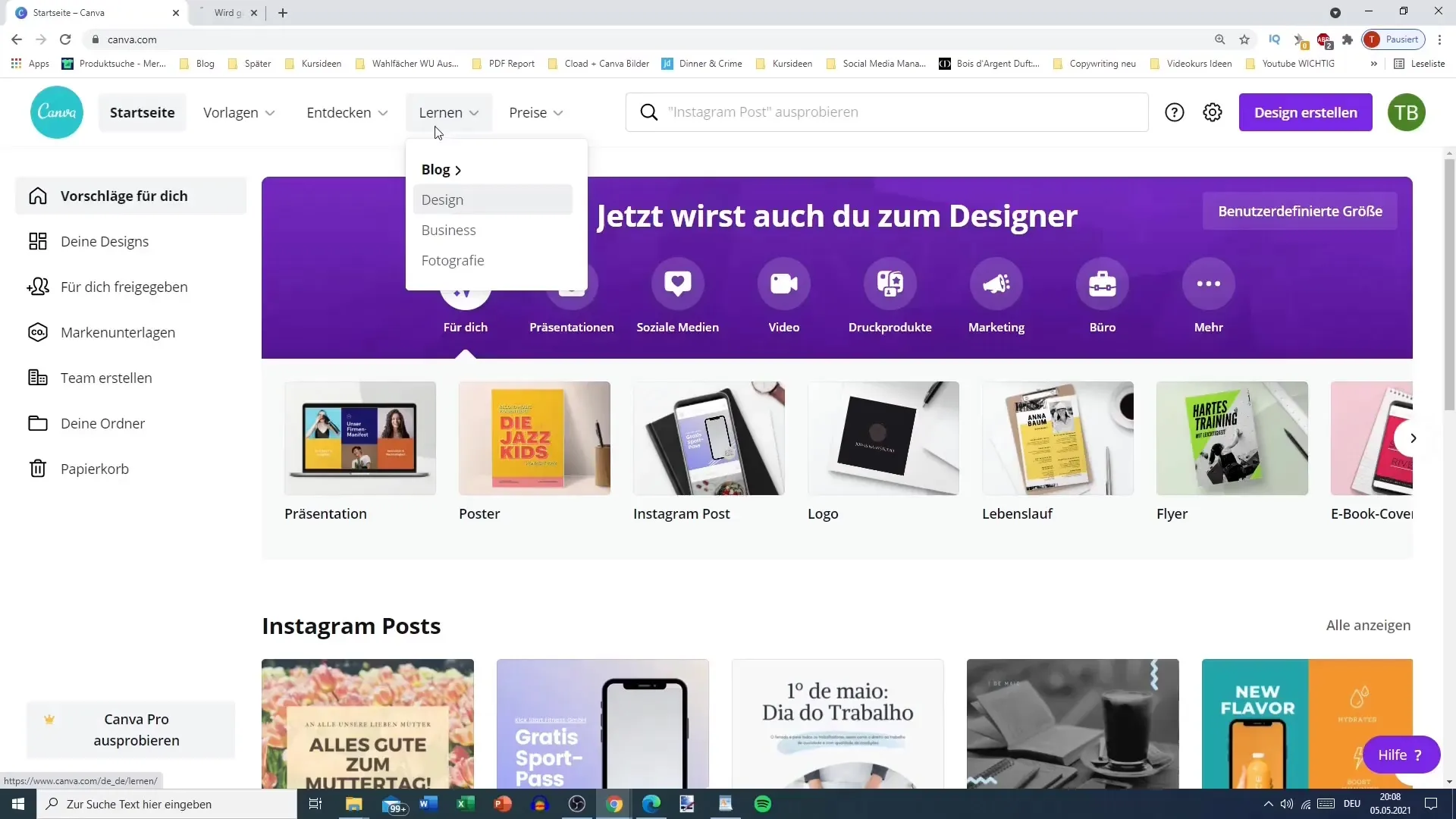Click Benutzerdefinierte Größe button

(x=1300, y=211)
